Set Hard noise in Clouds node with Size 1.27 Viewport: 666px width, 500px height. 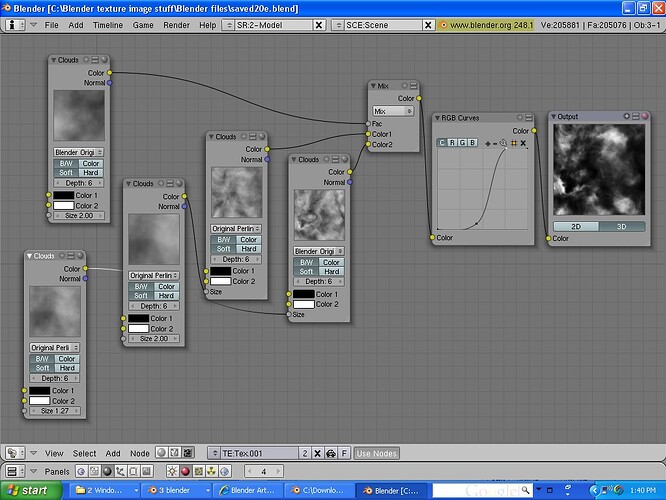67,368
